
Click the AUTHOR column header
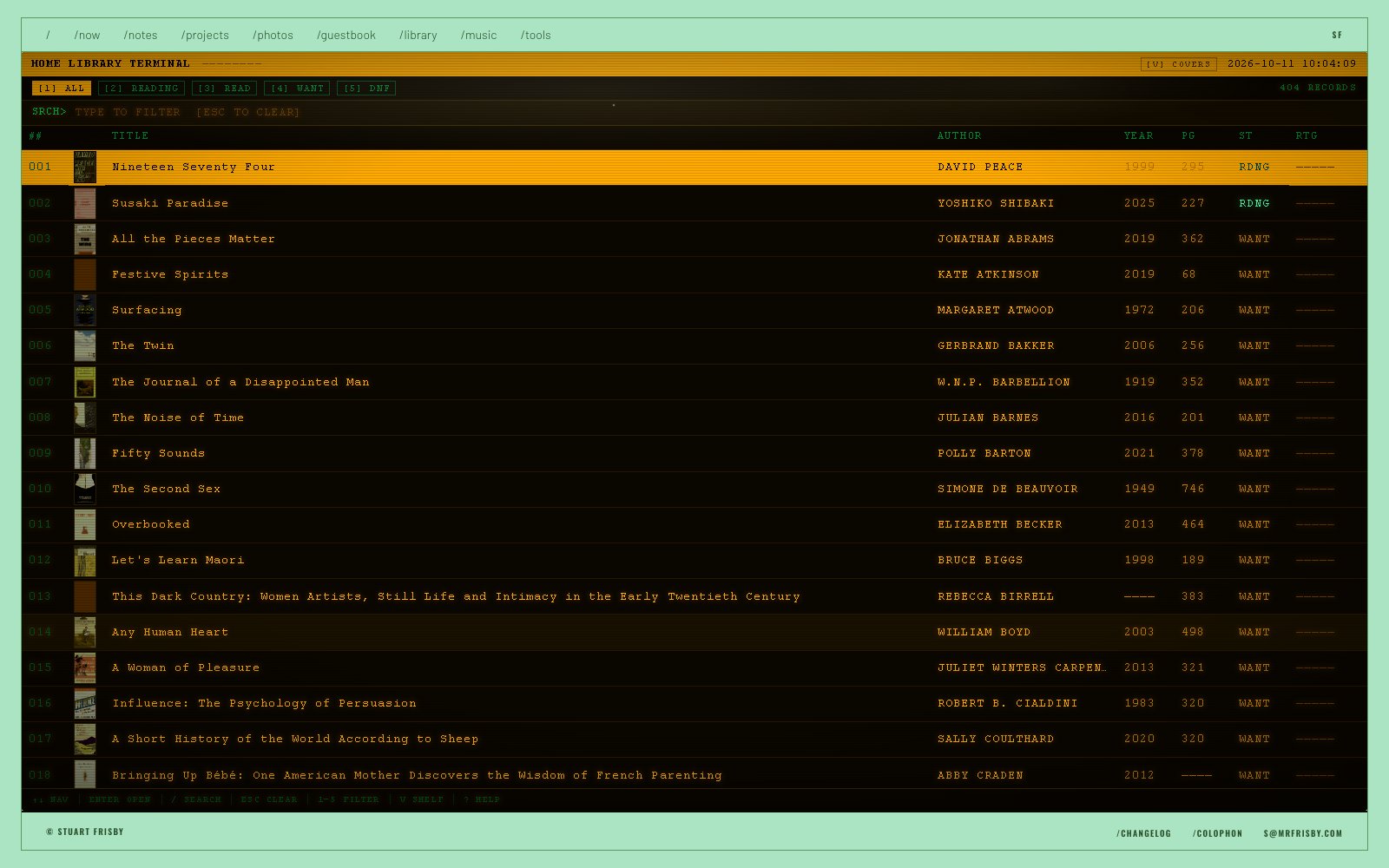[x=959, y=136]
